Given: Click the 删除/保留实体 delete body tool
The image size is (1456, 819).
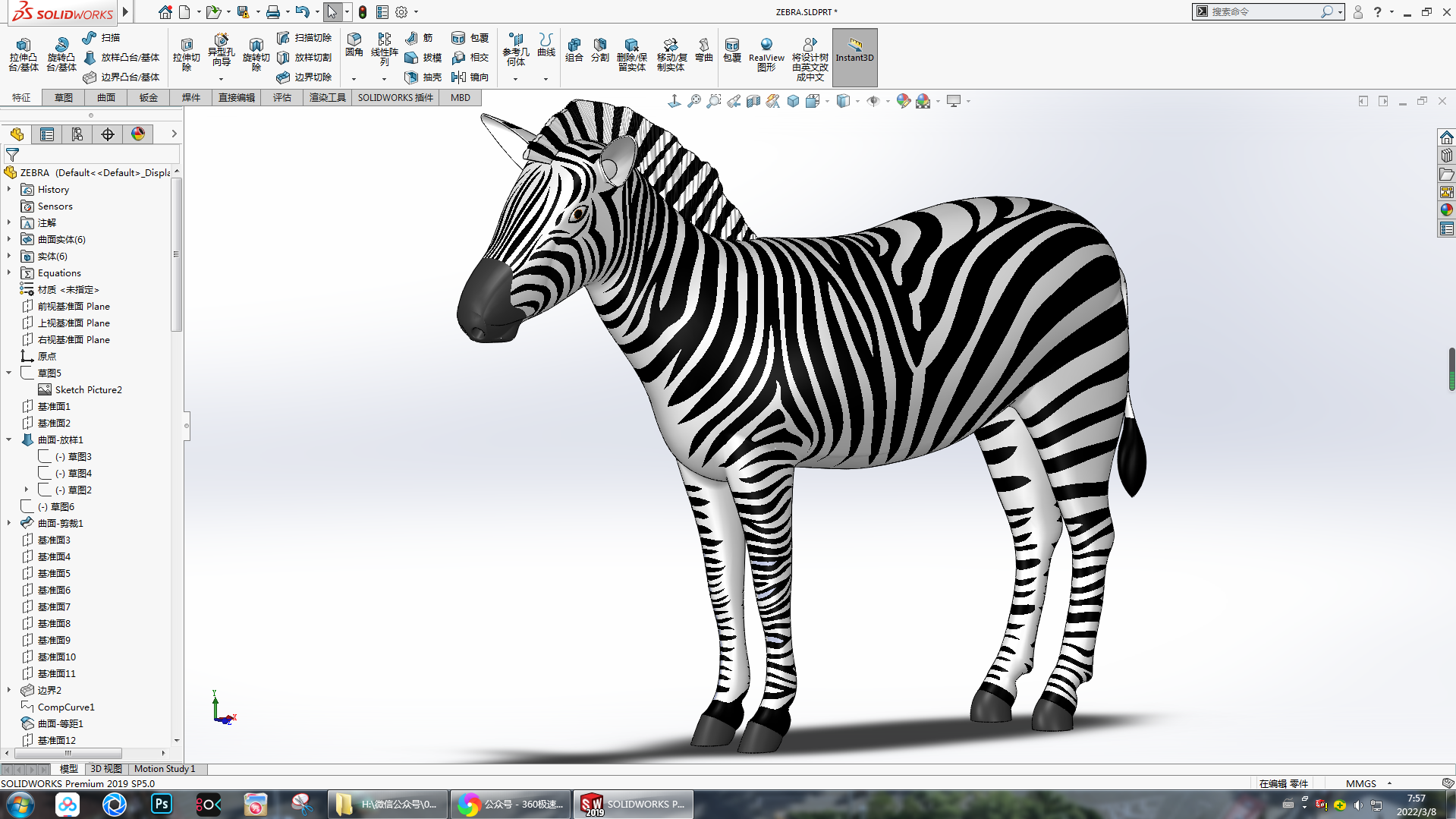Looking at the screenshot, I should click(631, 55).
